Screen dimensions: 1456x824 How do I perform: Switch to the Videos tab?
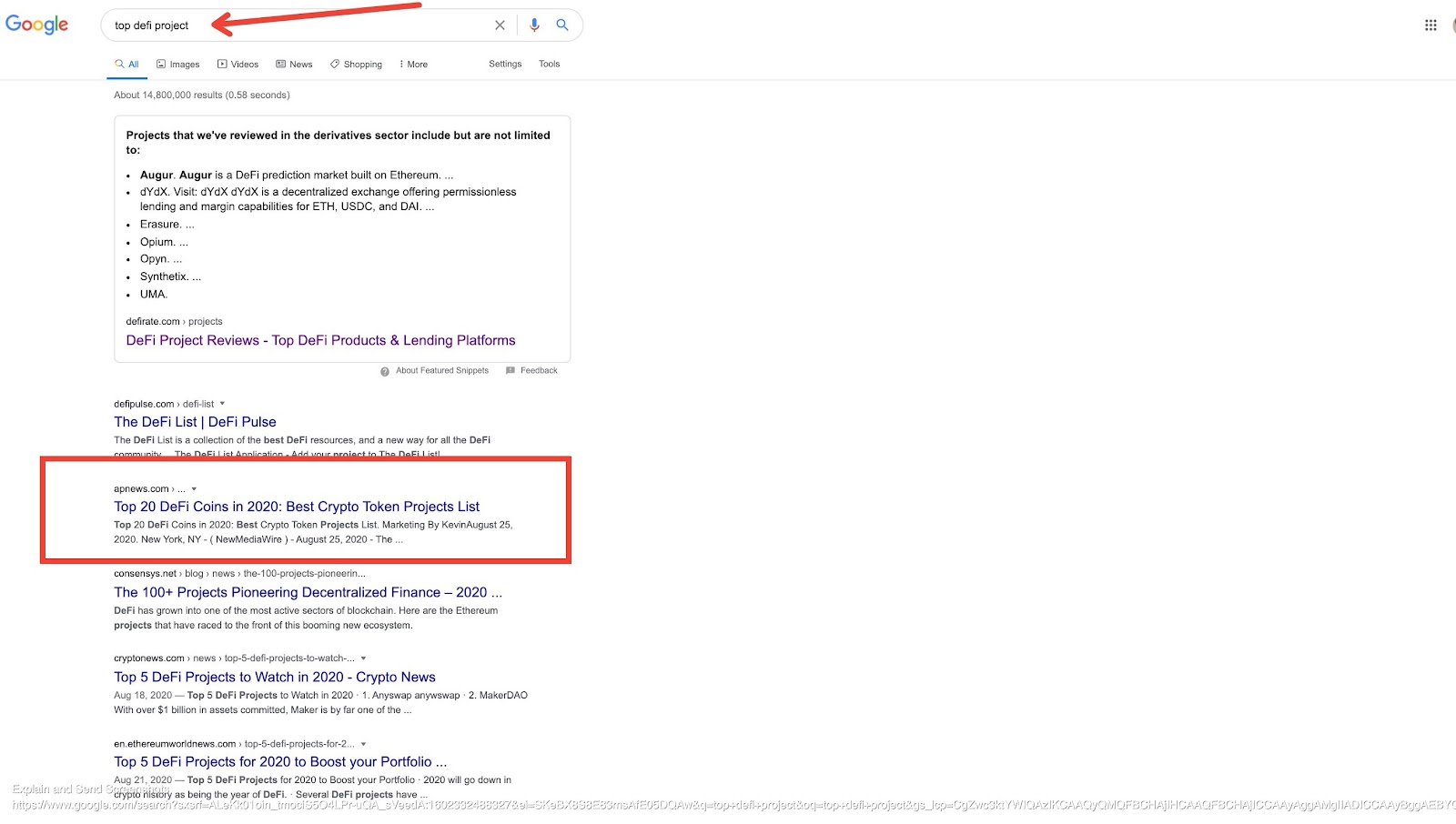[238, 65]
